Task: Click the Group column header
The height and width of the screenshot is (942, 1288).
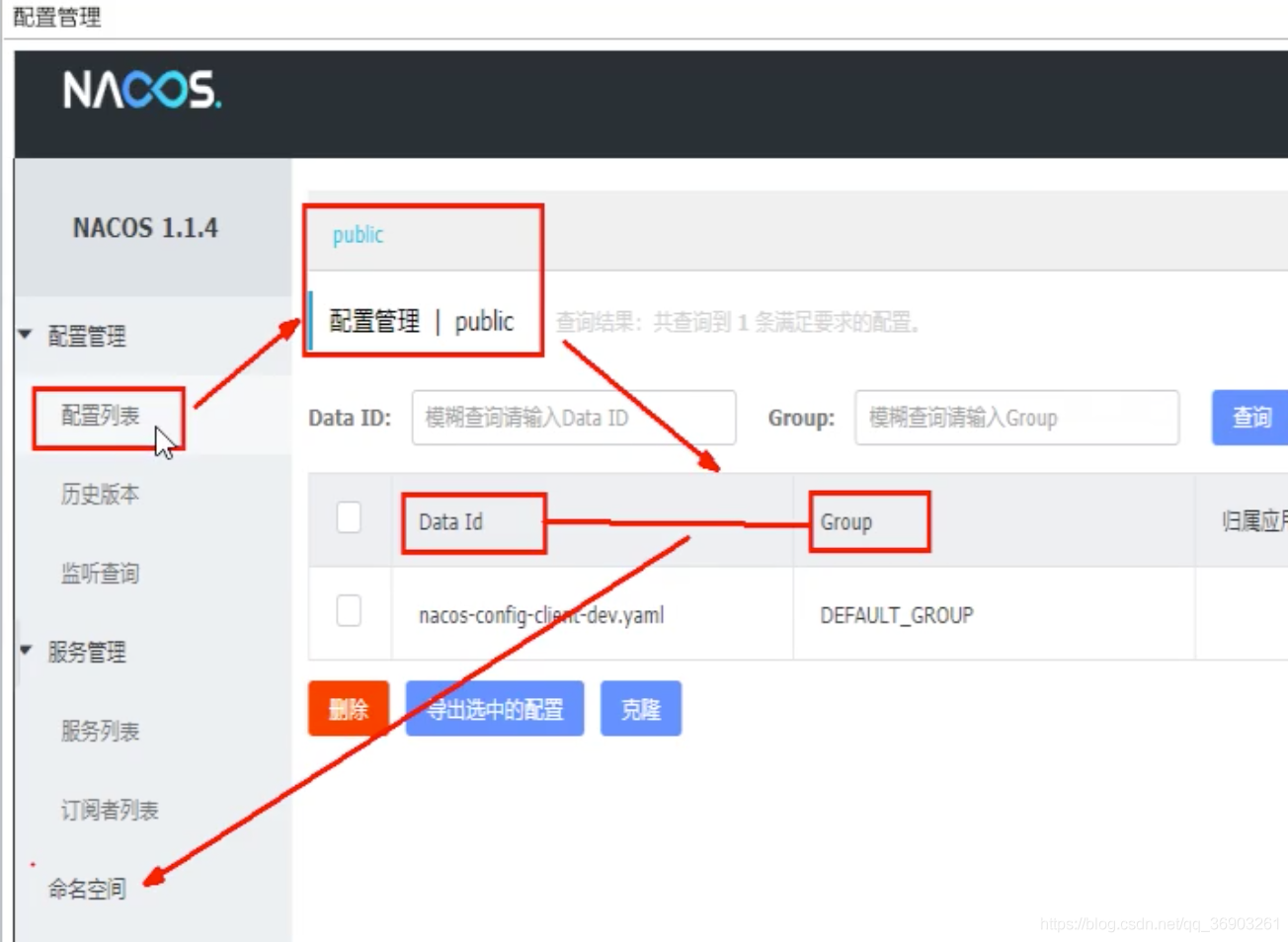Action: coord(846,522)
